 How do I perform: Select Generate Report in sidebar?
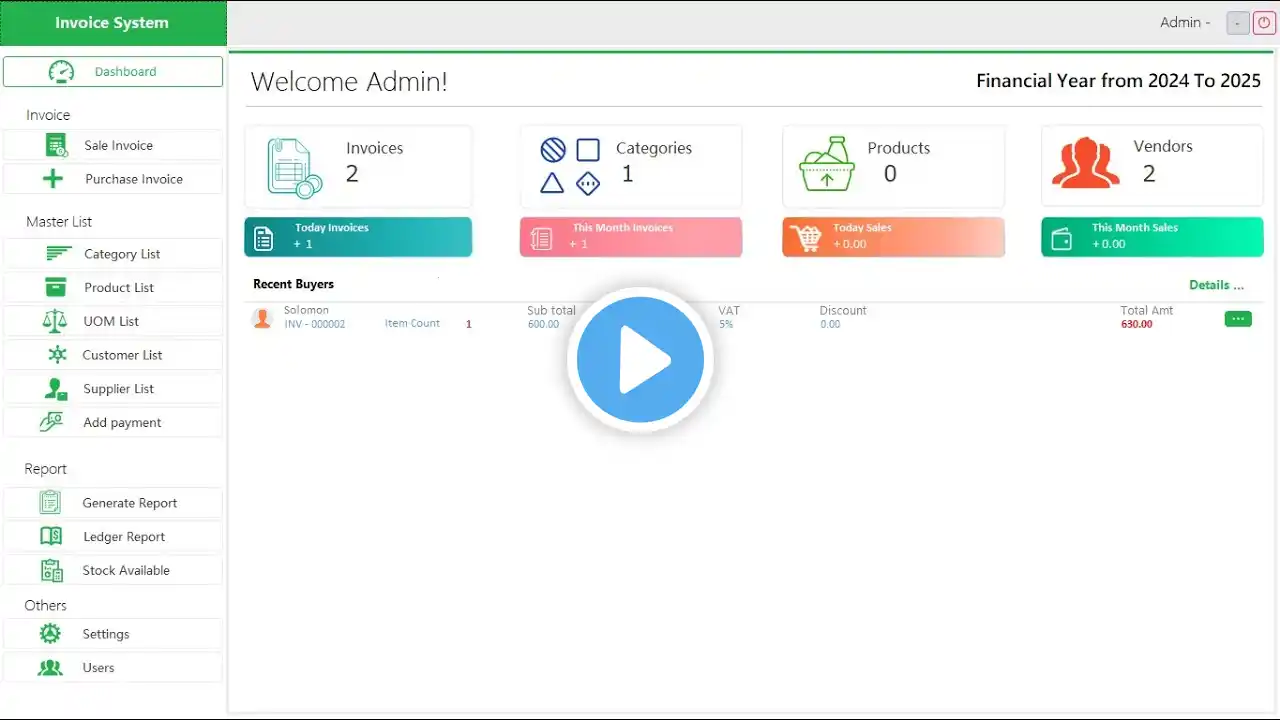tap(113, 503)
